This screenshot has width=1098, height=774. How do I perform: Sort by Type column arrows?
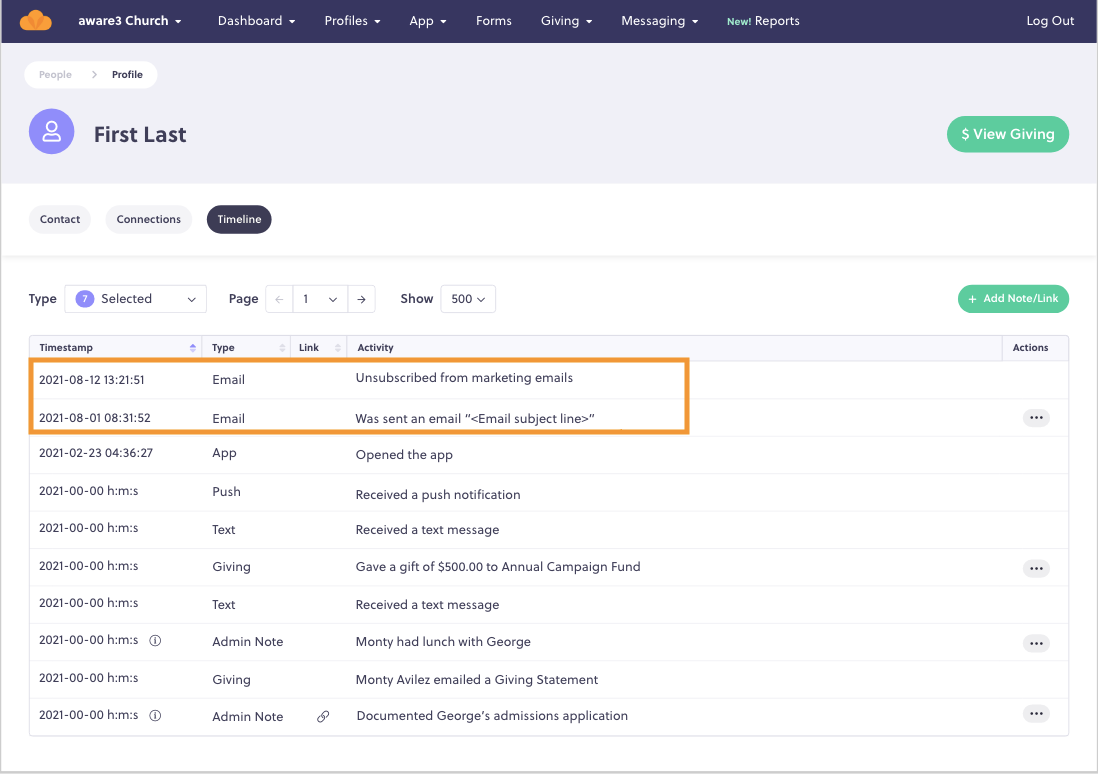[282, 348]
